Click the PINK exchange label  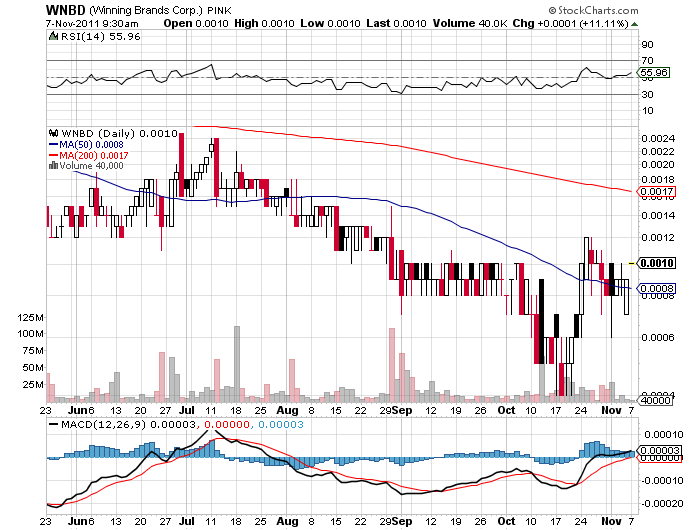219,10
